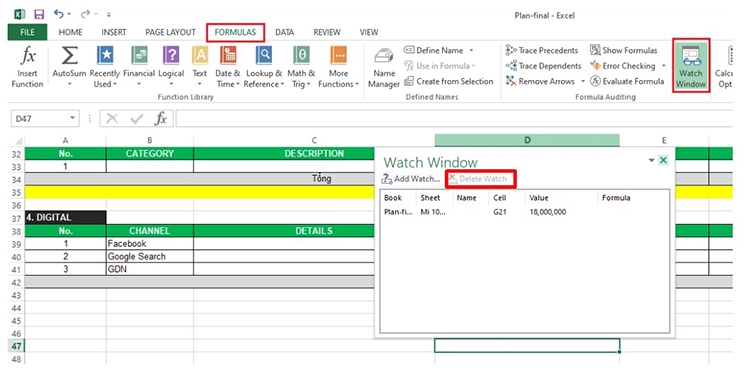Open the Logical functions icon
Screen dimensions: 750x378
(x=171, y=56)
